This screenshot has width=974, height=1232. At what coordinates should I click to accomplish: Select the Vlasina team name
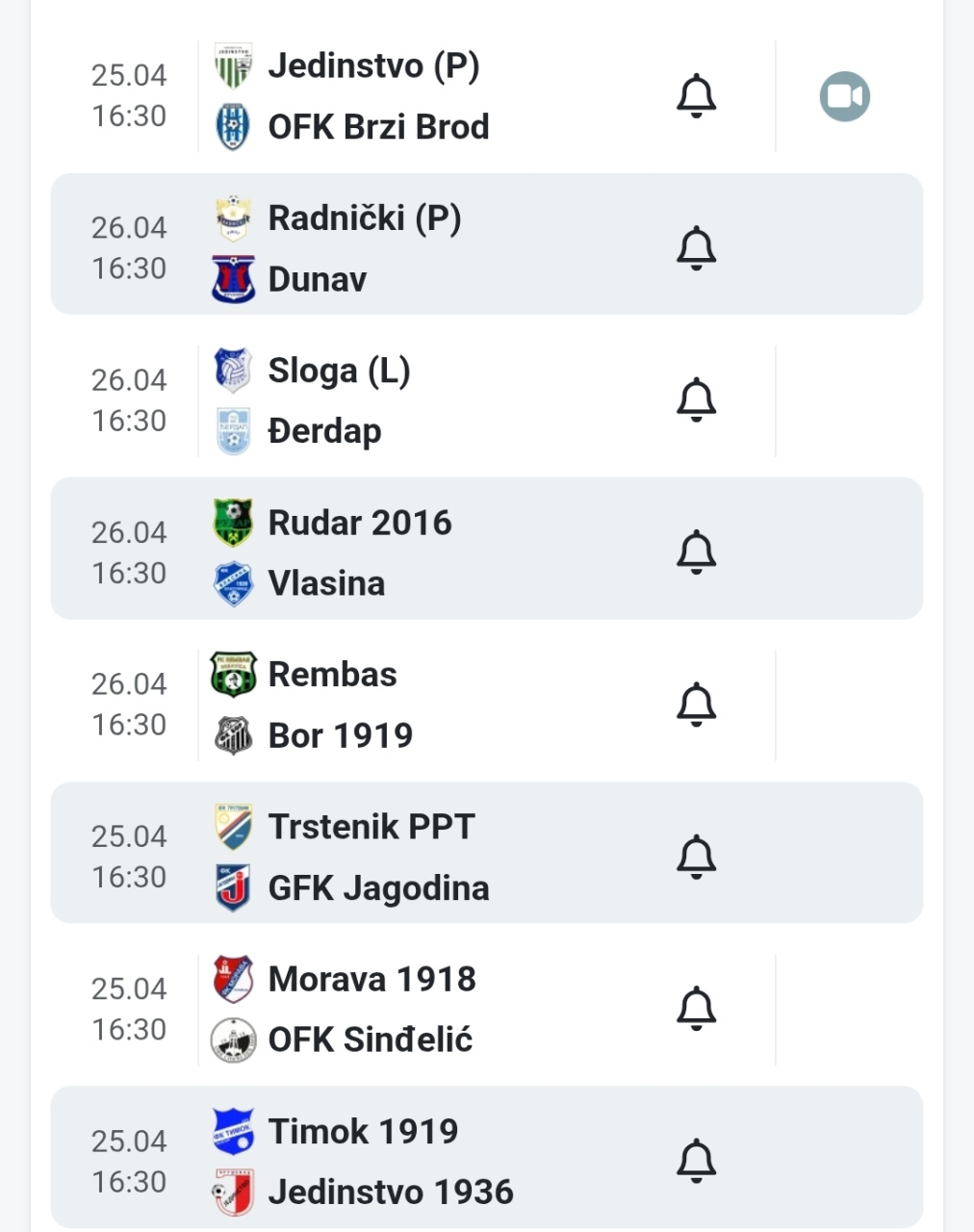pyautogui.click(x=326, y=583)
